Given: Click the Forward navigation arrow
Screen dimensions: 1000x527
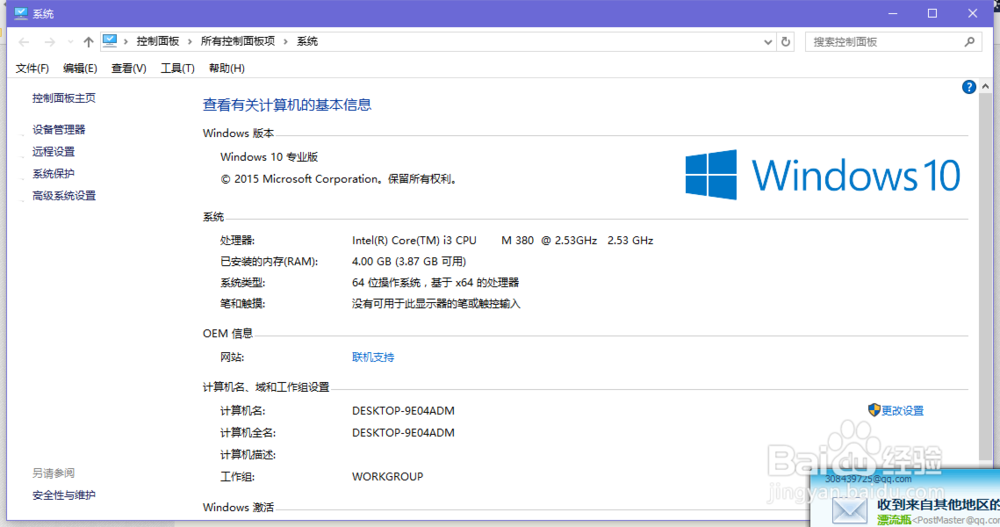Looking at the screenshot, I should pyautogui.click(x=49, y=42).
